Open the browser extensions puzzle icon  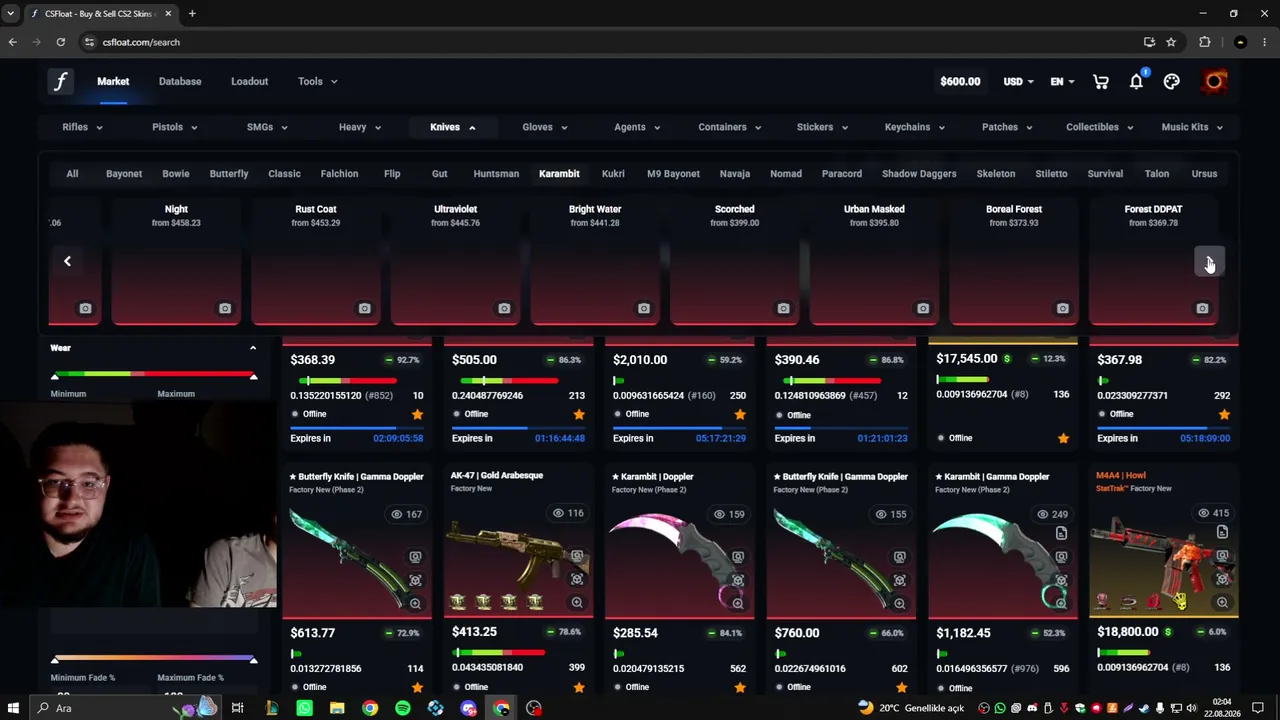[x=1204, y=42]
